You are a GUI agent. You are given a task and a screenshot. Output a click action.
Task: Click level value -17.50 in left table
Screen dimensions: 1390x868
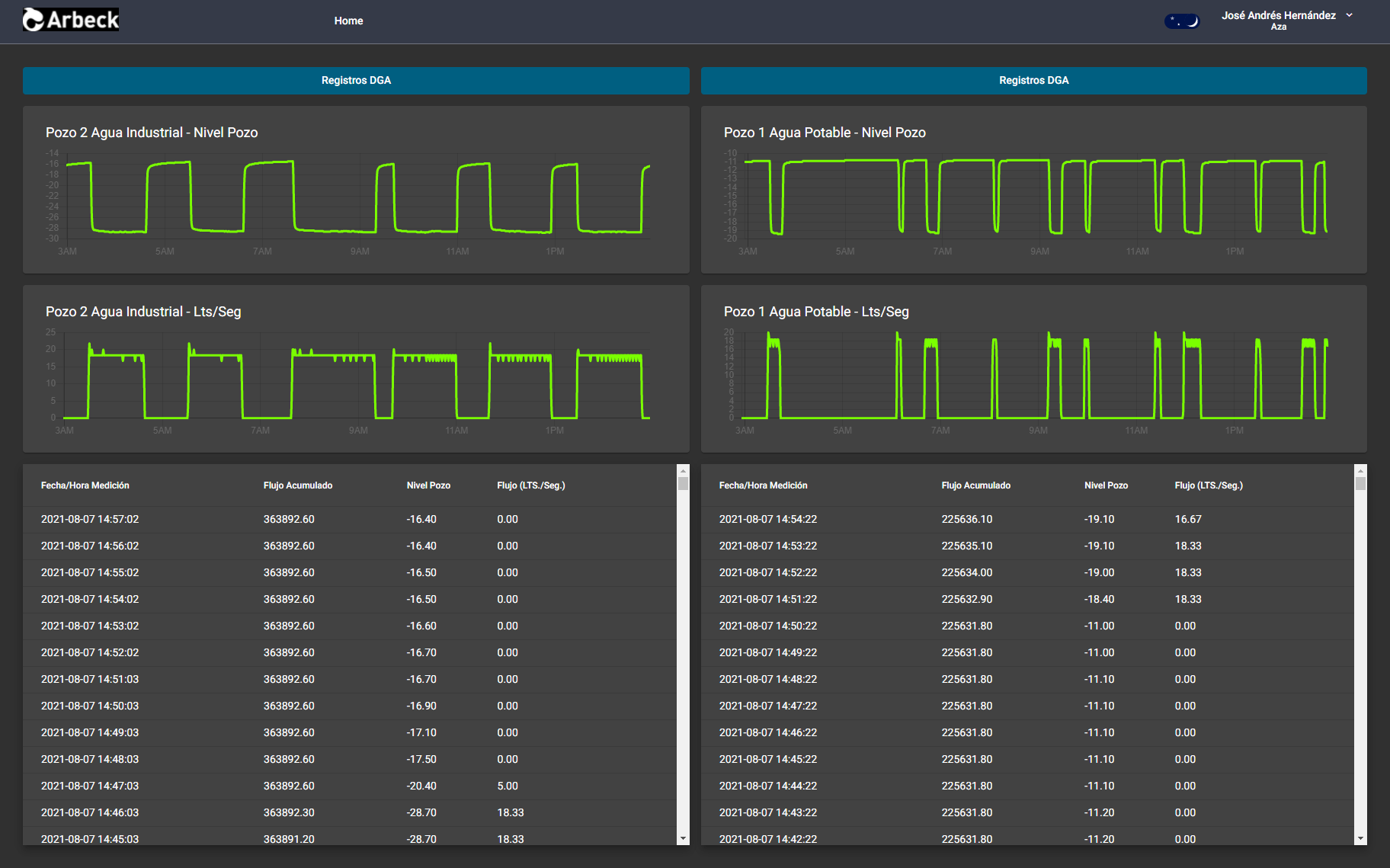421,759
